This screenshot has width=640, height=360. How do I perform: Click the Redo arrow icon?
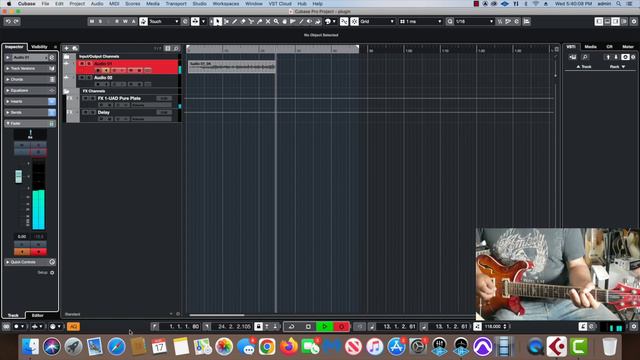[x=16, y=21]
